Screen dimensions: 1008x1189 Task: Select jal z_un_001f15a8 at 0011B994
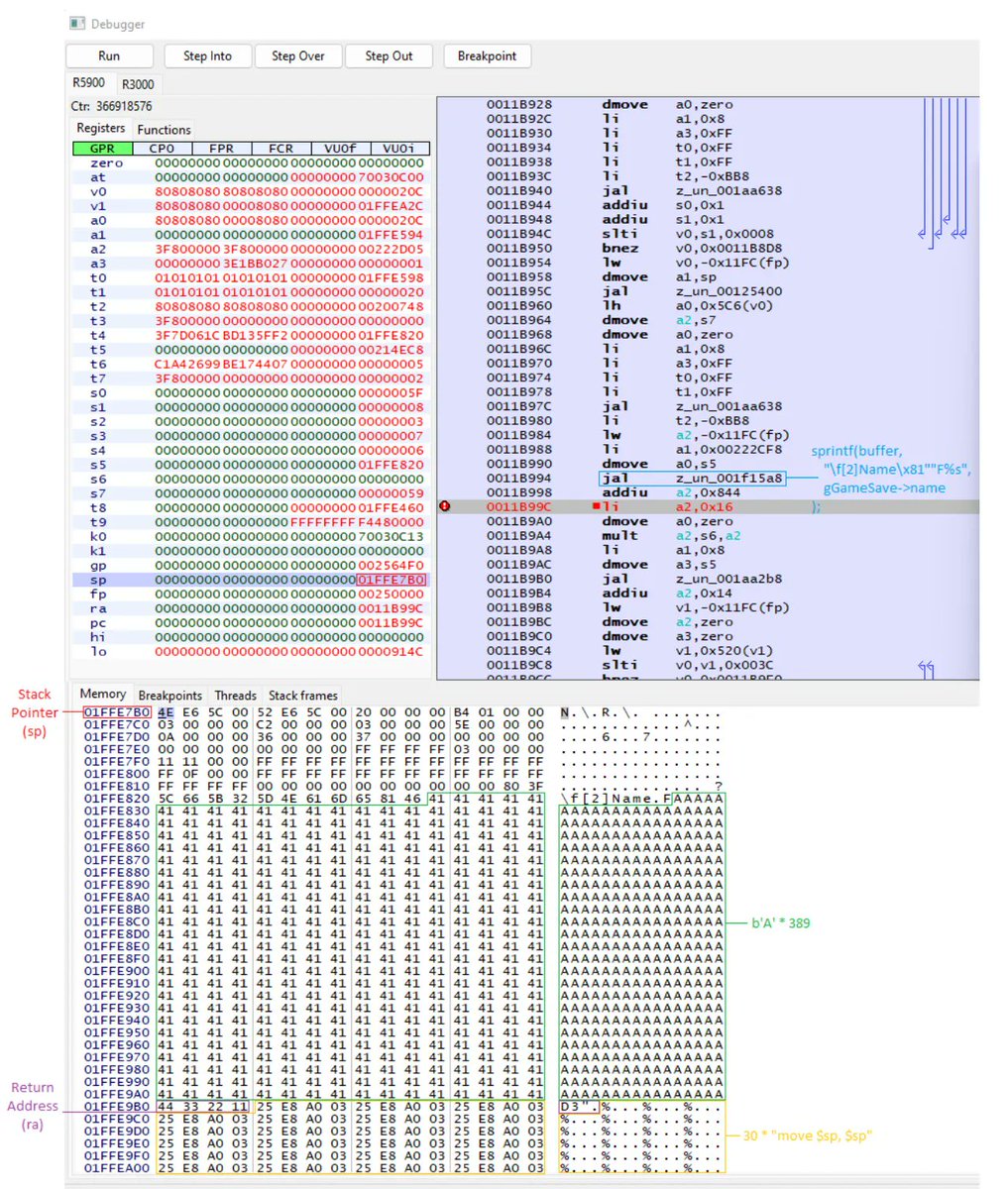(x=708, y=478)
